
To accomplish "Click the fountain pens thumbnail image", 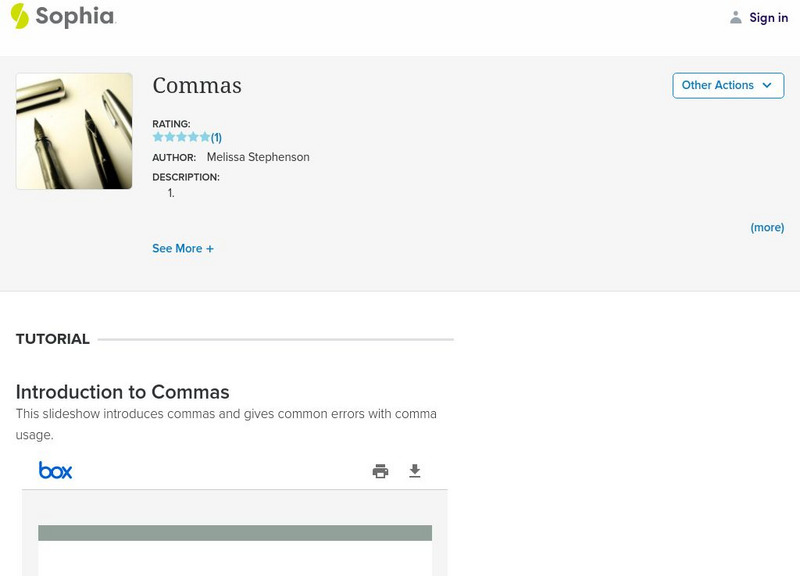I will pyautogui.click(x=74, y=131).
